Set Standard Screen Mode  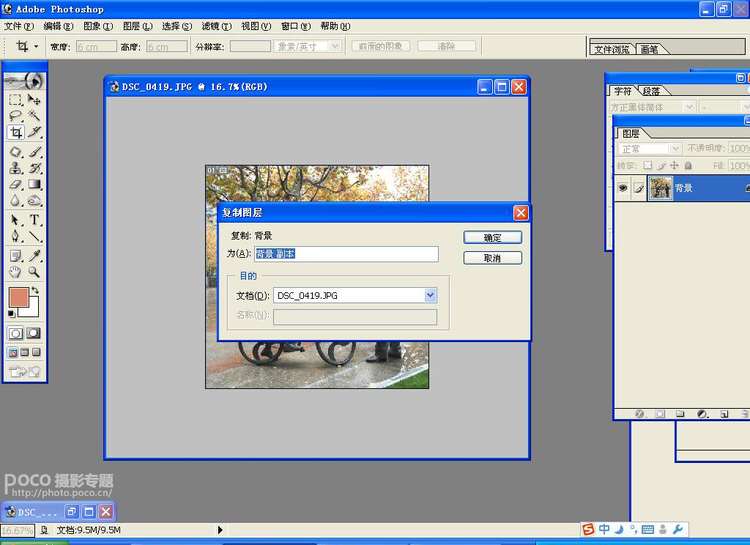tap(13, 353)
